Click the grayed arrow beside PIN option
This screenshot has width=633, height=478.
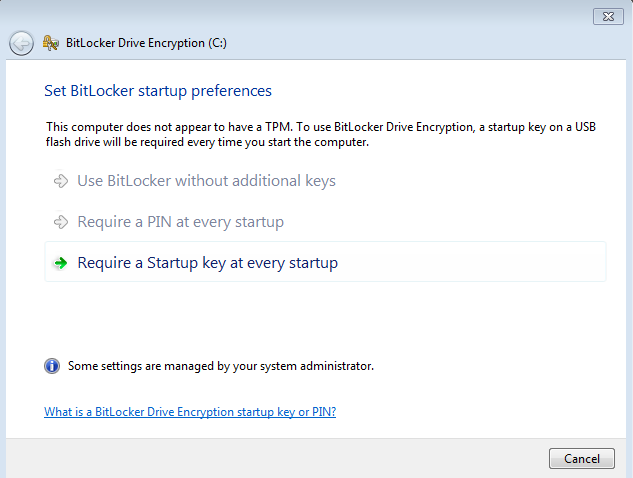(x=61, y=222)
